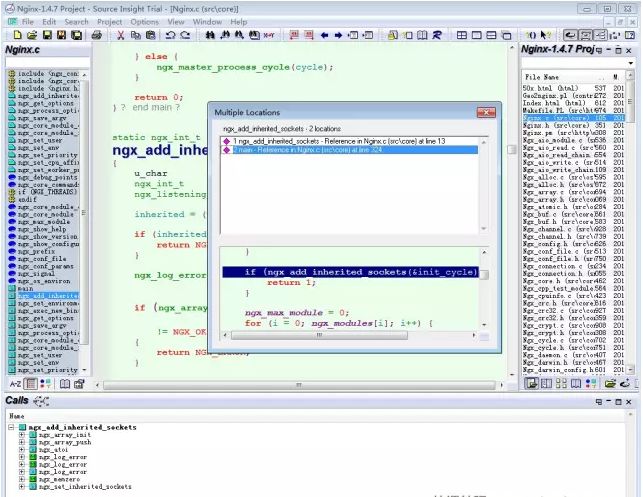Expand the ngx_atoi node in Calls

22,449
